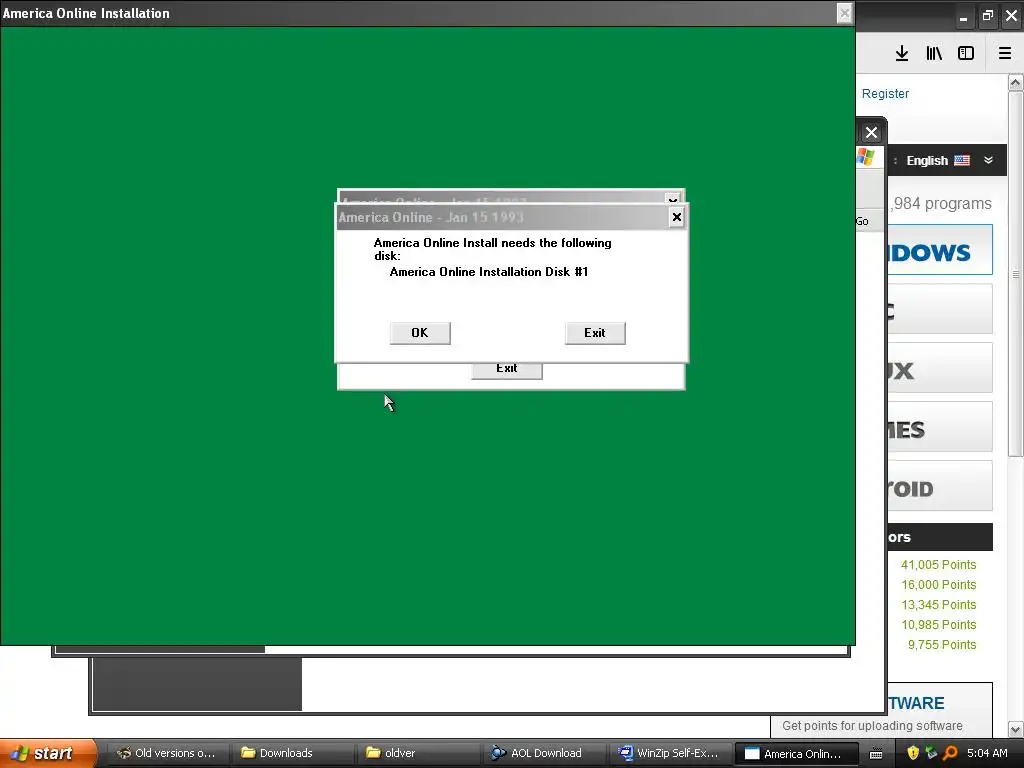This screenshot has width=1024, height=768.
Task: Expand the English language dropdown
Action: [x=988, y=160]
